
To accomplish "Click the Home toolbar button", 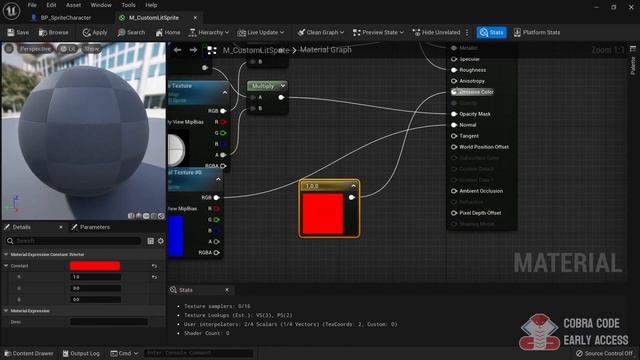I will [x=168, y=32].
